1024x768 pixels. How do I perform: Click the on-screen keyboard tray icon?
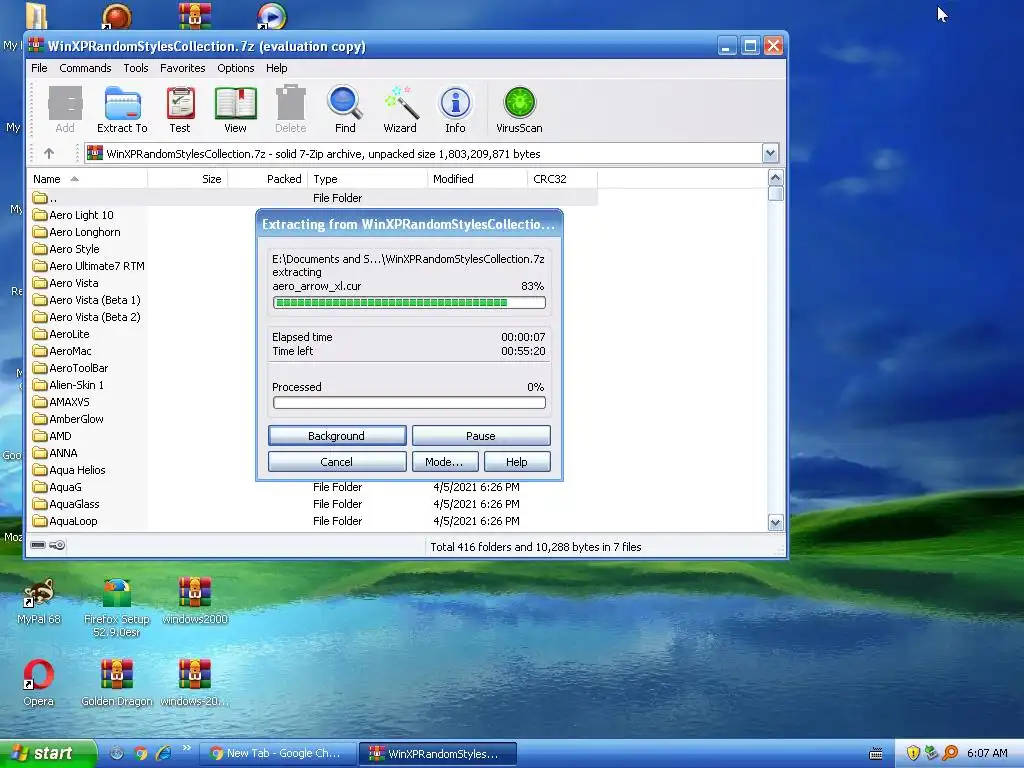876,754
